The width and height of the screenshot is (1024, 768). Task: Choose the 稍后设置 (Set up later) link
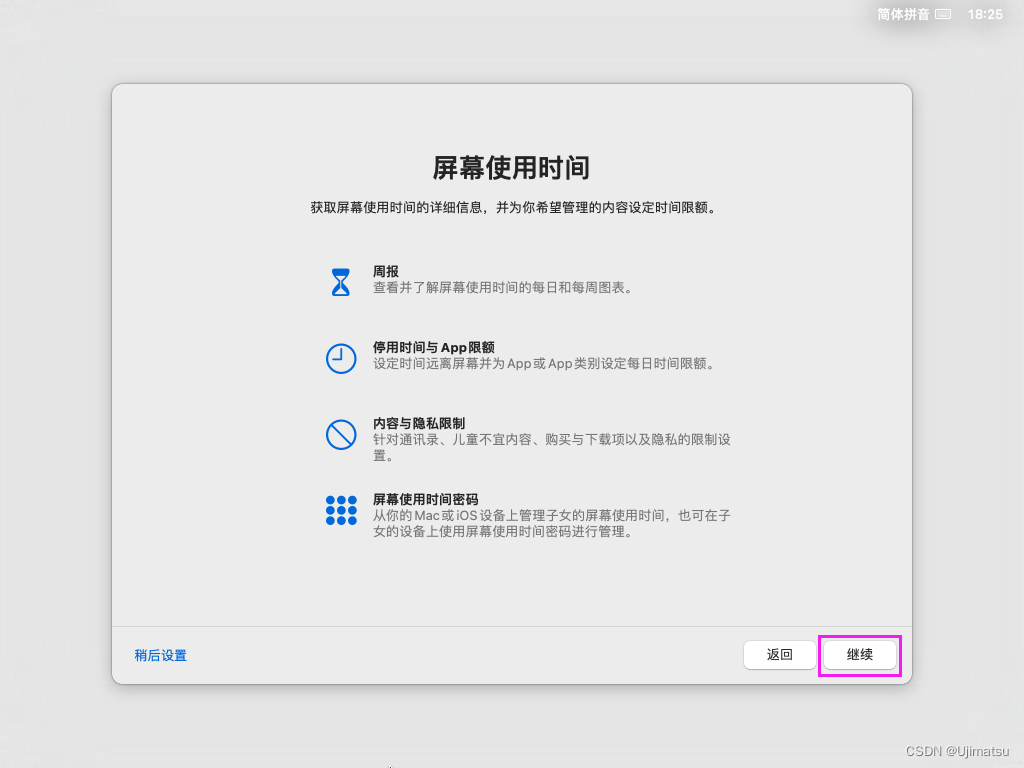161,656
